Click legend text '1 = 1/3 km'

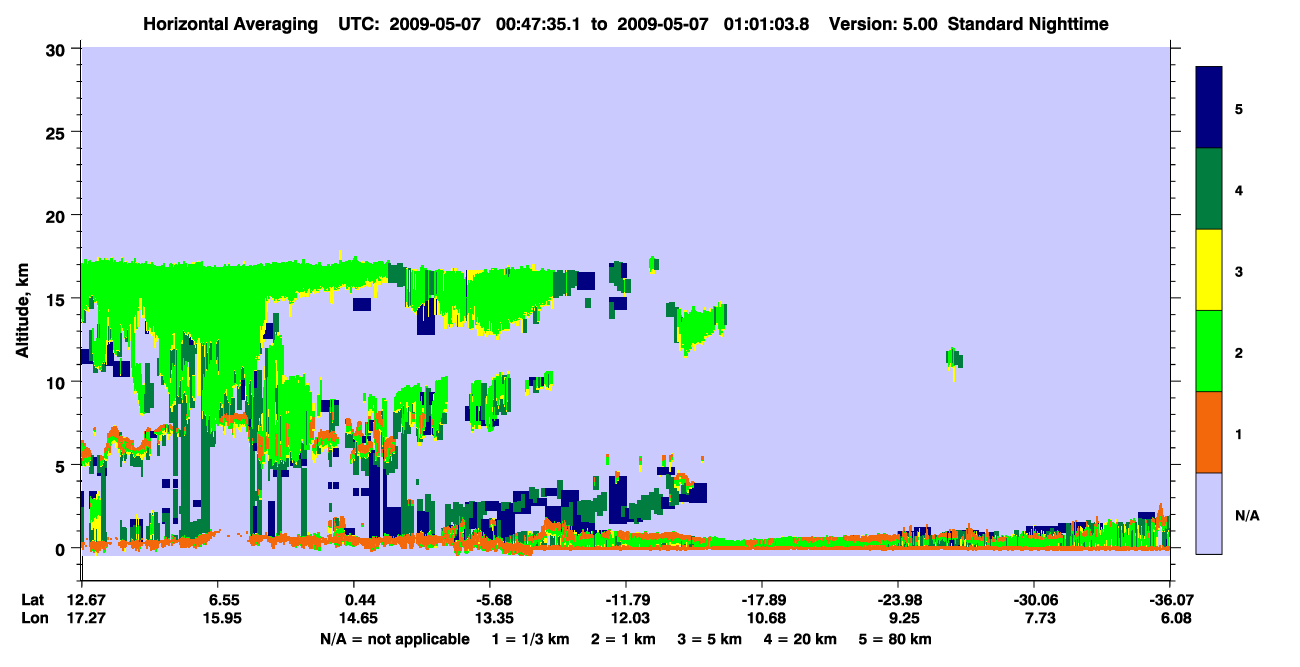(530, 639)
